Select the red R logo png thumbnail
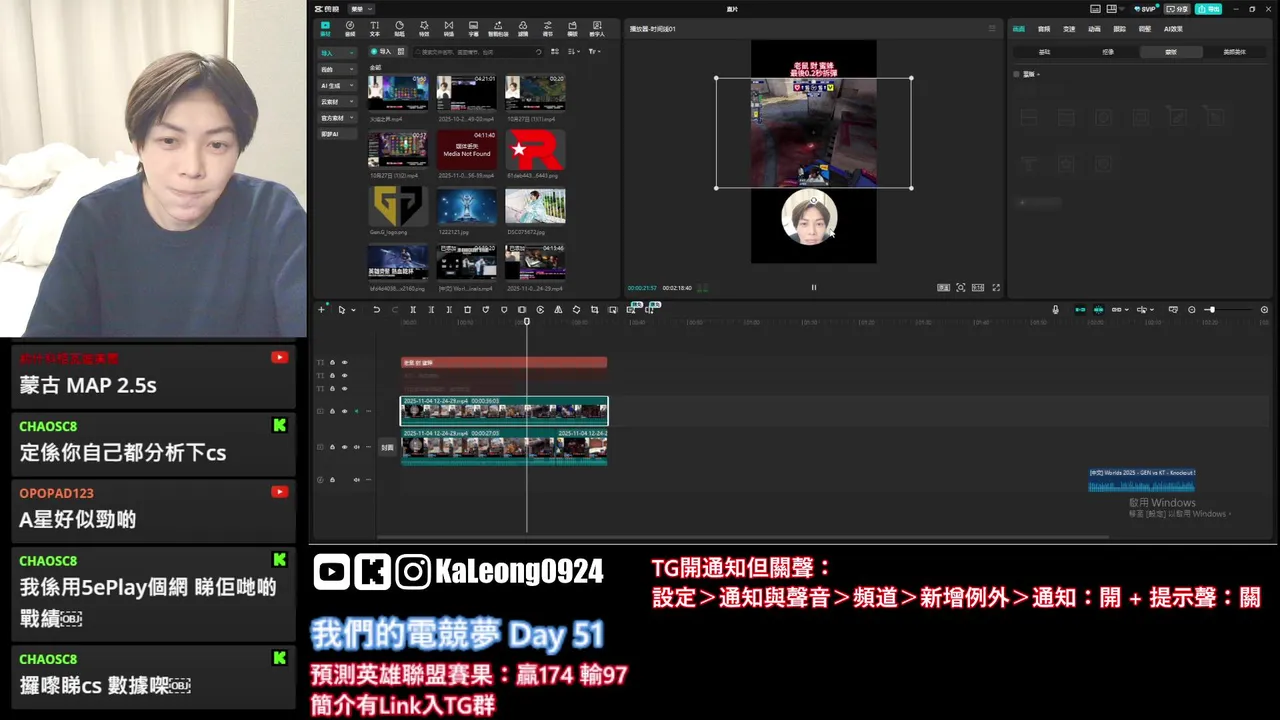The image size is (1280, 720). click(534, 150)
